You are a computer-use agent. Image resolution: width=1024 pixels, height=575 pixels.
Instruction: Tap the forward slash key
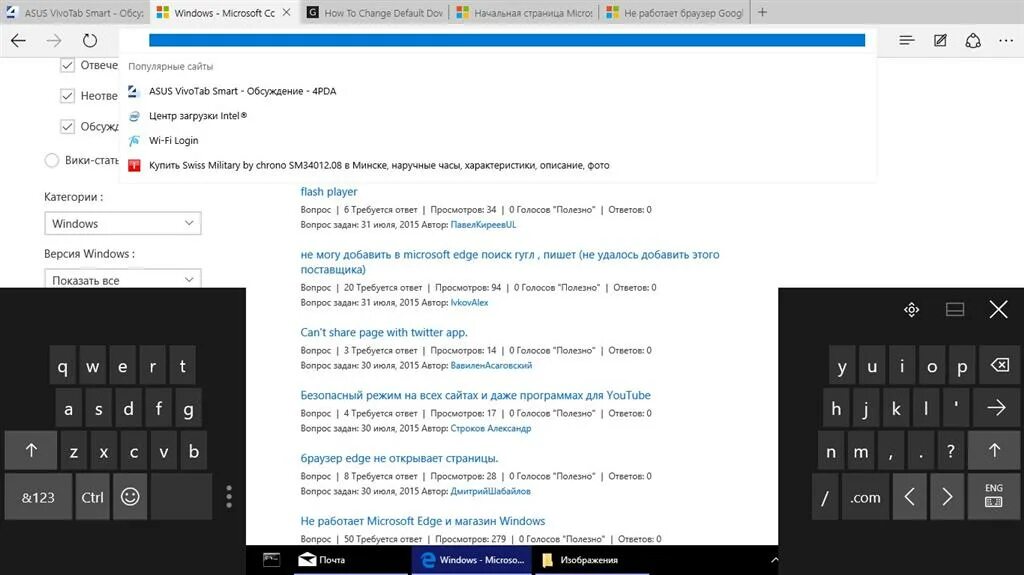825,497
